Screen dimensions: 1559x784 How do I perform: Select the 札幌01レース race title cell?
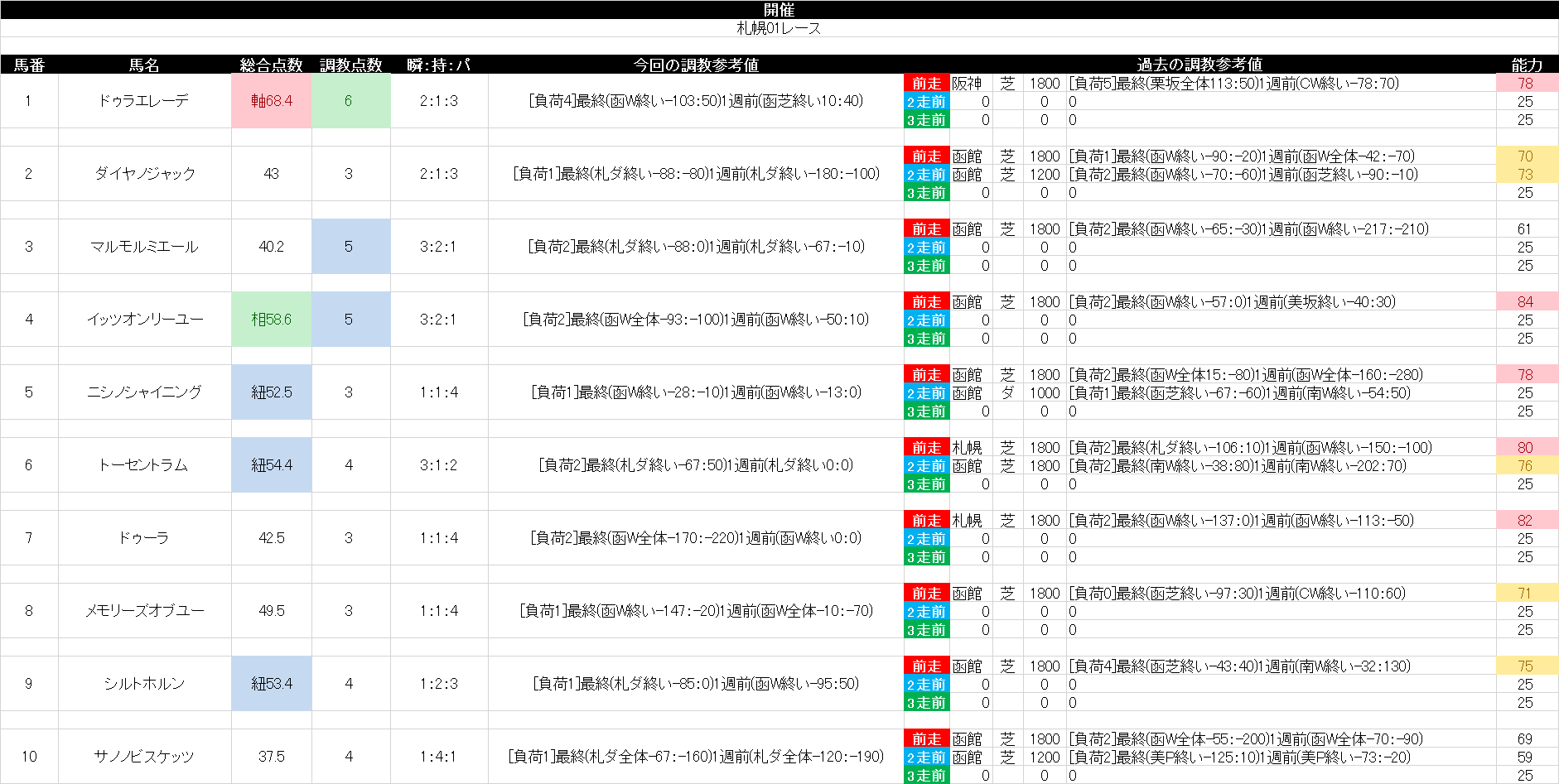pos(779,28)
